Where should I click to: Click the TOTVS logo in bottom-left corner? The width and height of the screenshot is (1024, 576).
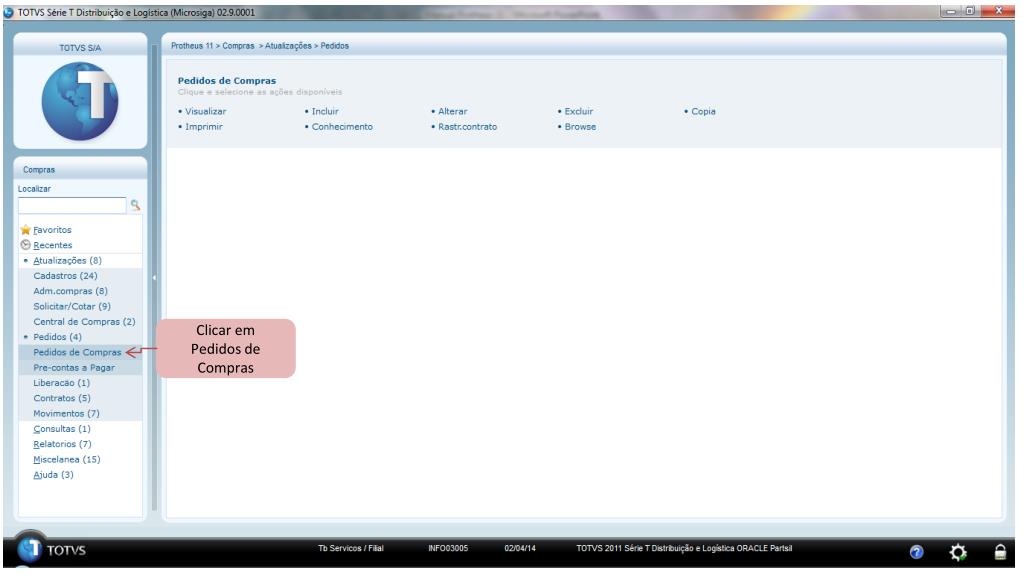(51, 550)
